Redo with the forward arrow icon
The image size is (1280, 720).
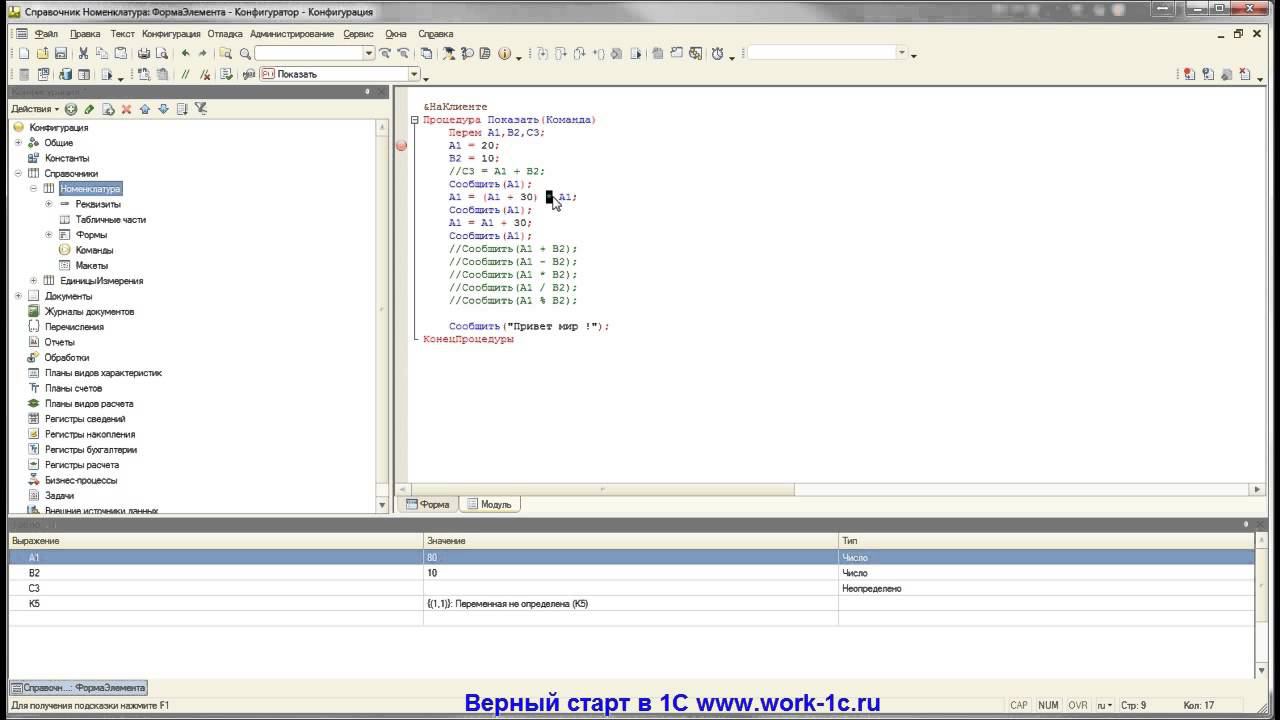[203, 53]
